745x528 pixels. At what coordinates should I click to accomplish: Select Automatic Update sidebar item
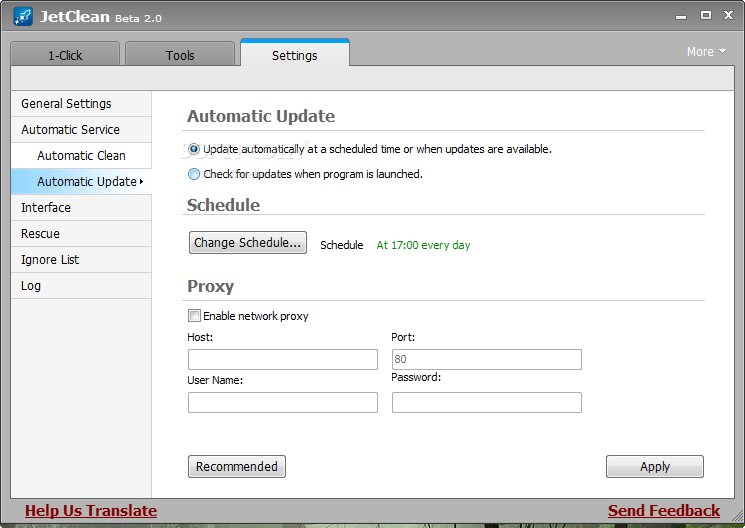81,182
